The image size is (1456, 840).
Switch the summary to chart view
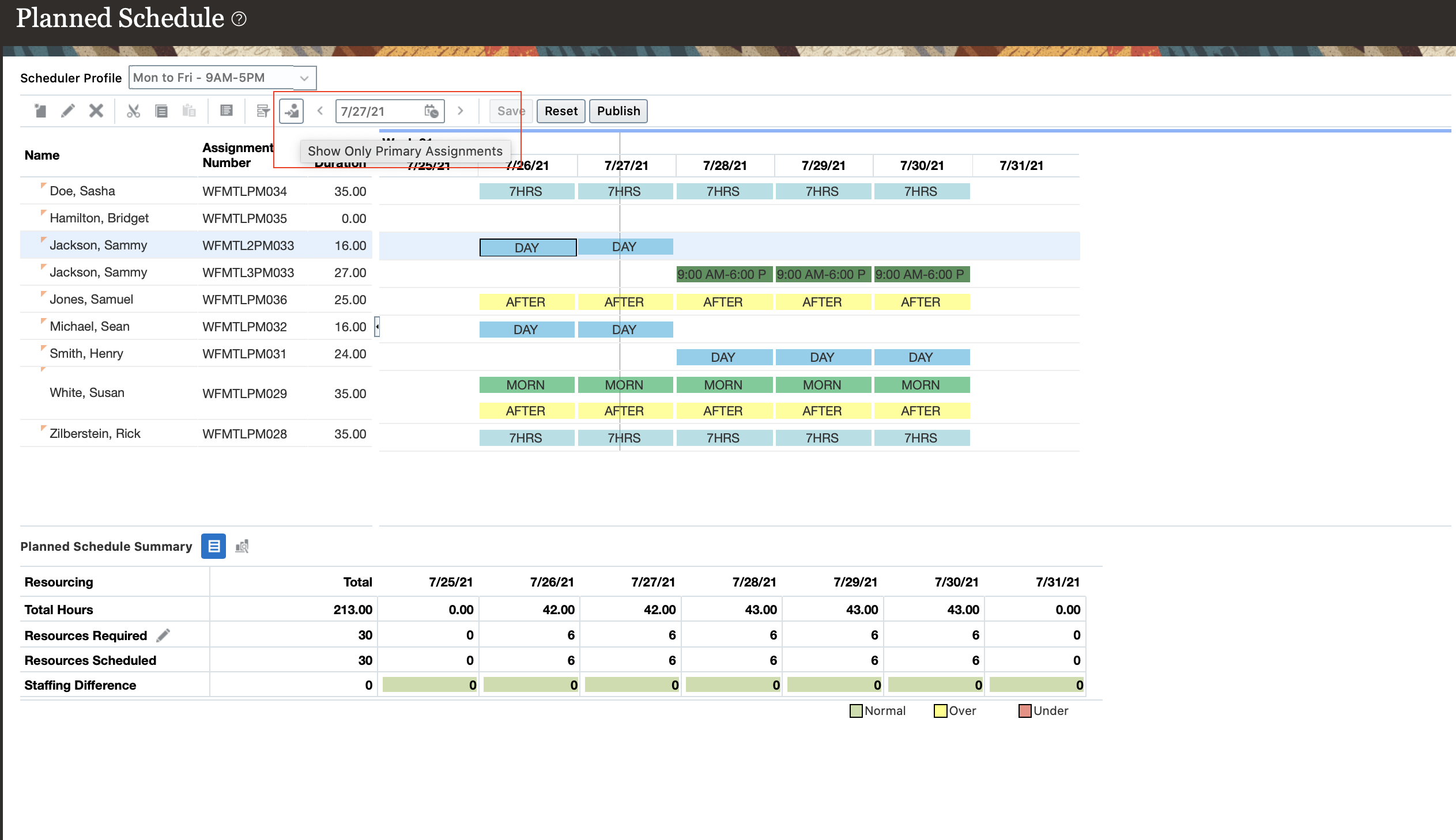242,546
